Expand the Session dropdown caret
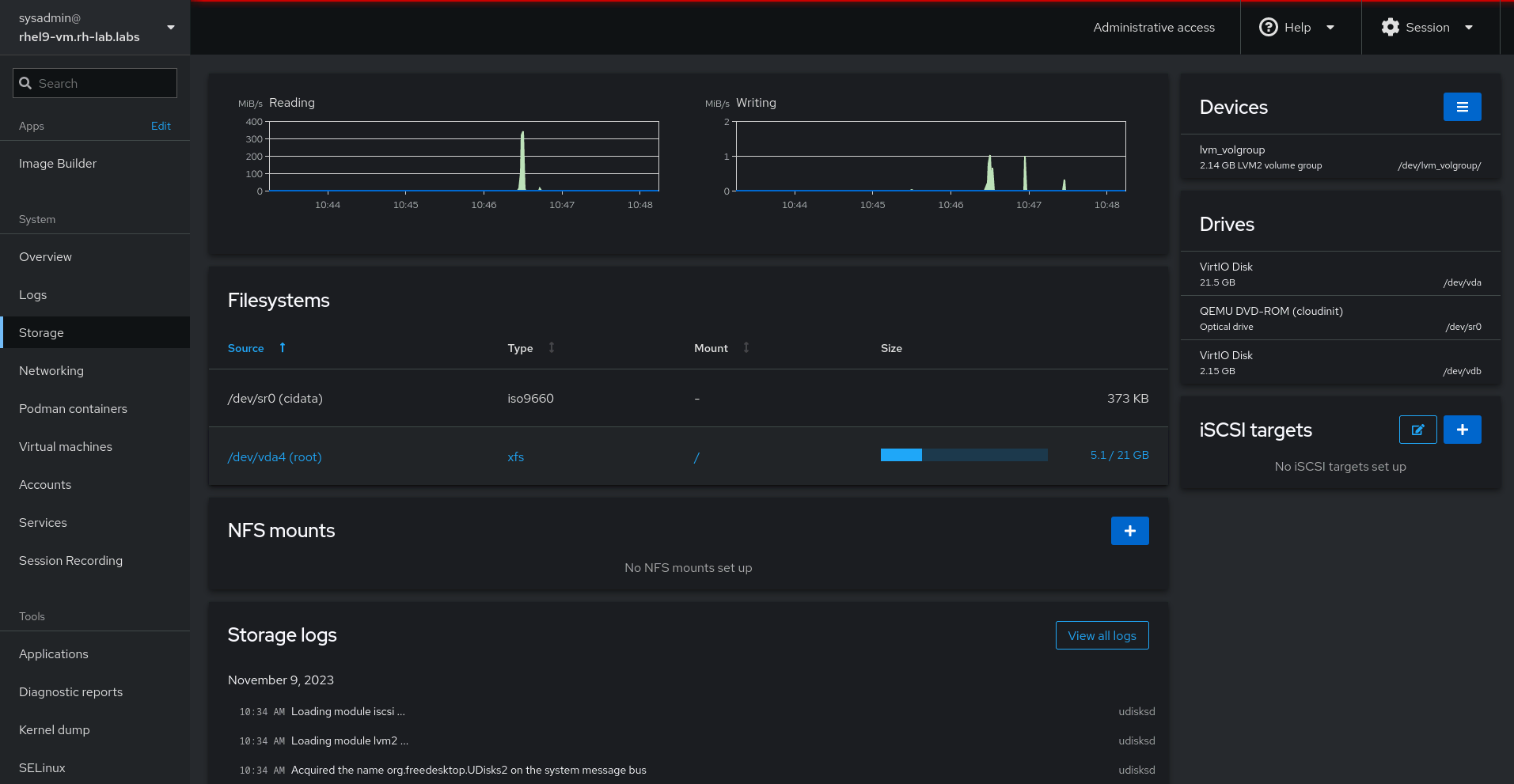 (1469, 28)
